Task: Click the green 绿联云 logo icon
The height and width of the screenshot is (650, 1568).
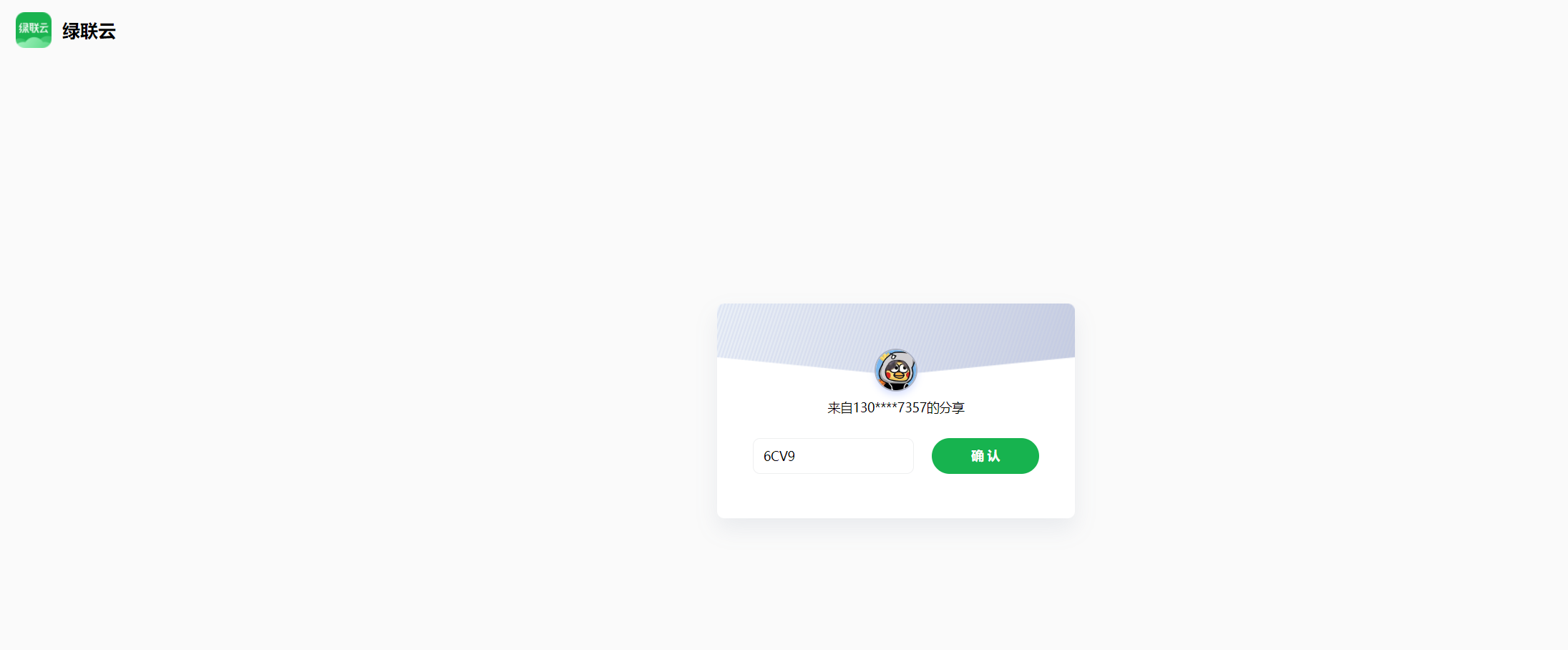Action: [x=34, y=30]
